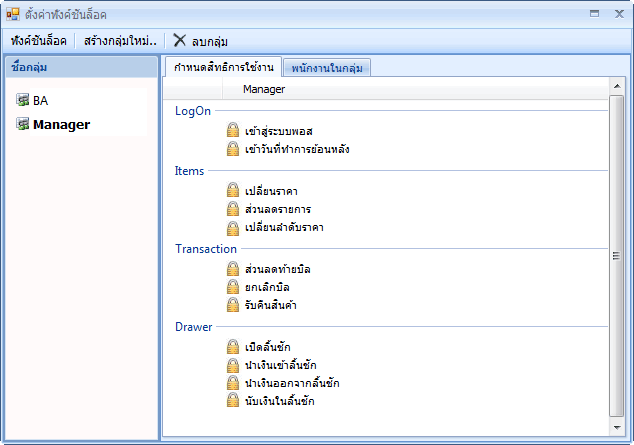Click the lock icon for รับคืนสินค้า
634x445 pixels.
click(x=233, y=305)
